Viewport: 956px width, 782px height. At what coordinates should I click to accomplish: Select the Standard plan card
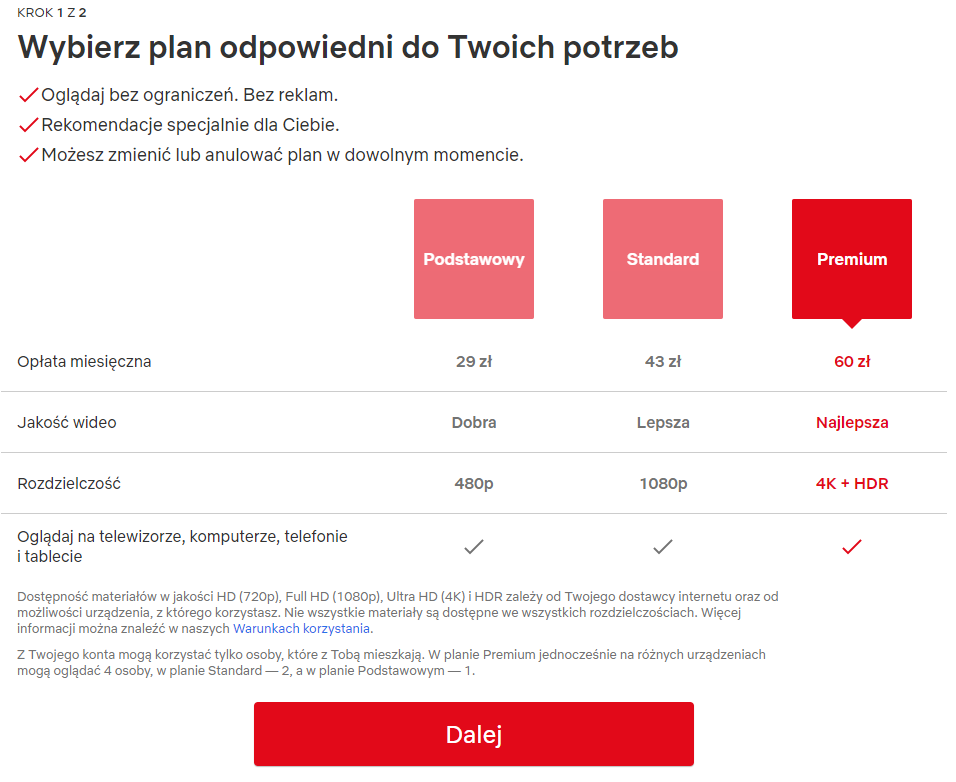662,259
